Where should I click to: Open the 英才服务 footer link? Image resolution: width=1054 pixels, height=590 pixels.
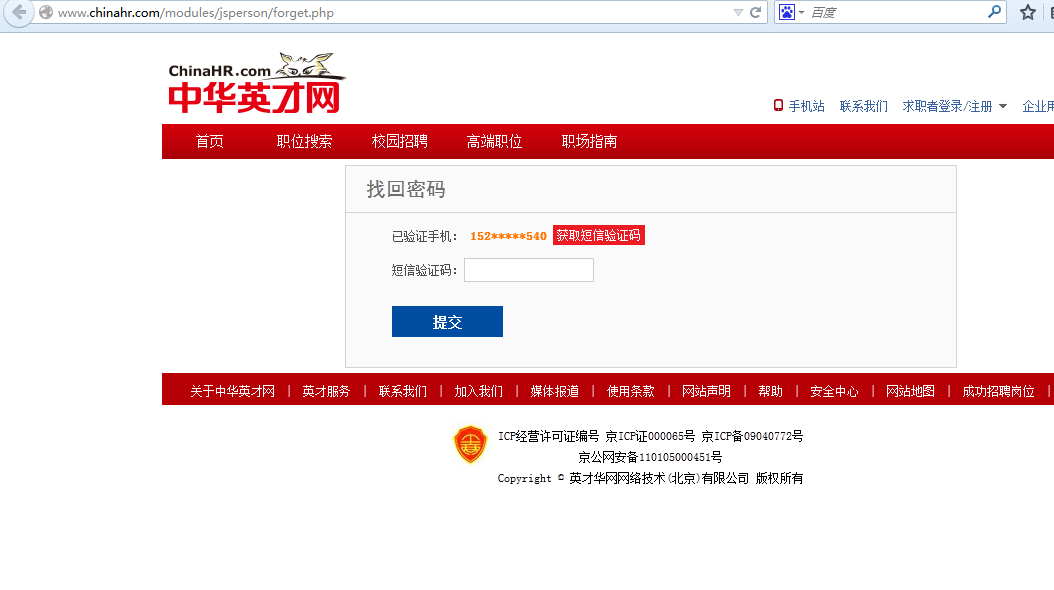326,391
